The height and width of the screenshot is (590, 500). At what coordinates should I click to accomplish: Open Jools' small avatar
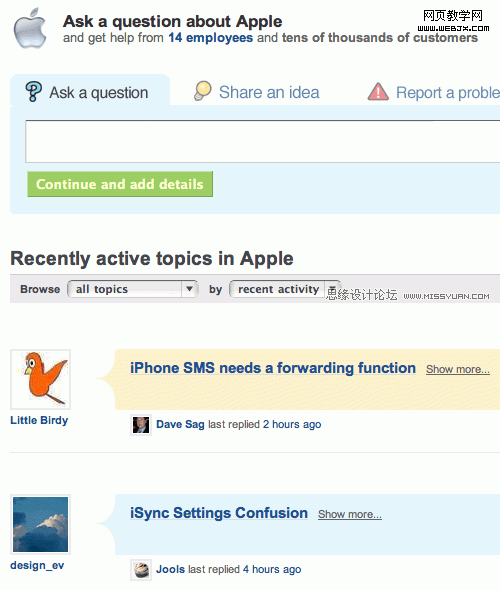141,570
